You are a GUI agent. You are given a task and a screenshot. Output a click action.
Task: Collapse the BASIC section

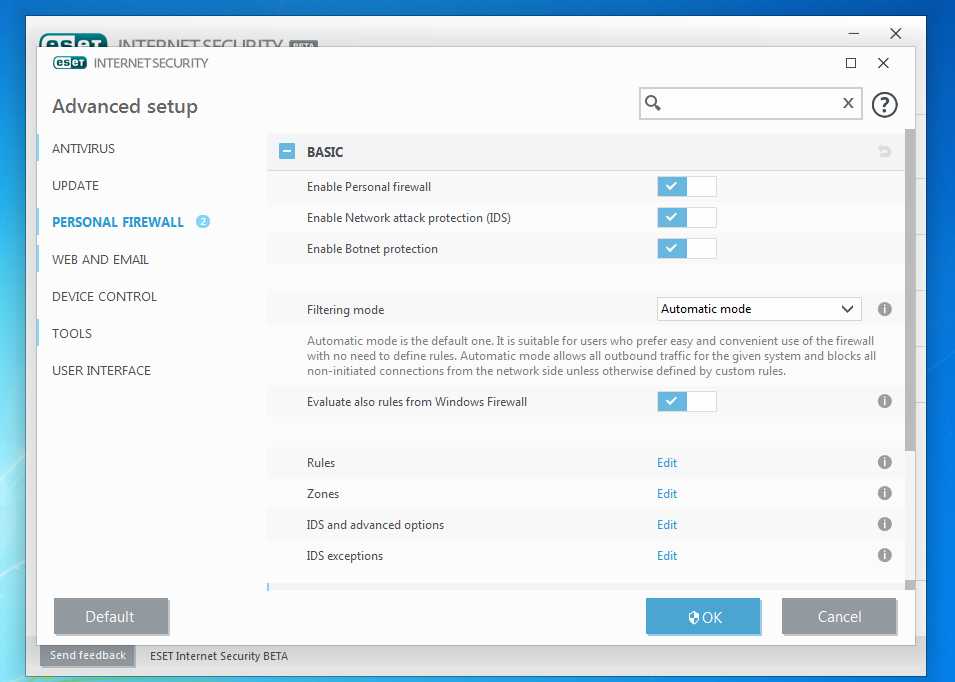287,151
